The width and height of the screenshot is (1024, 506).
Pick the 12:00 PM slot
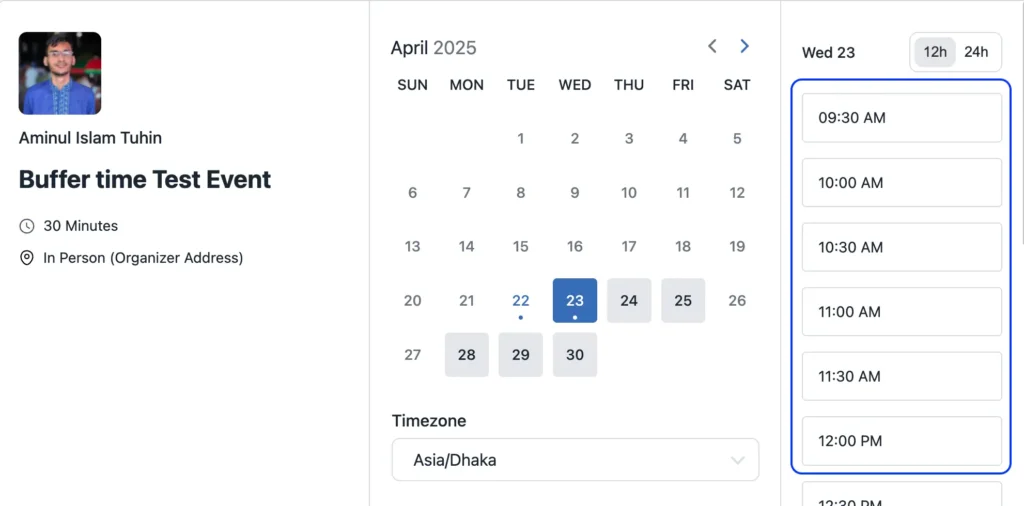pos(901,441)
